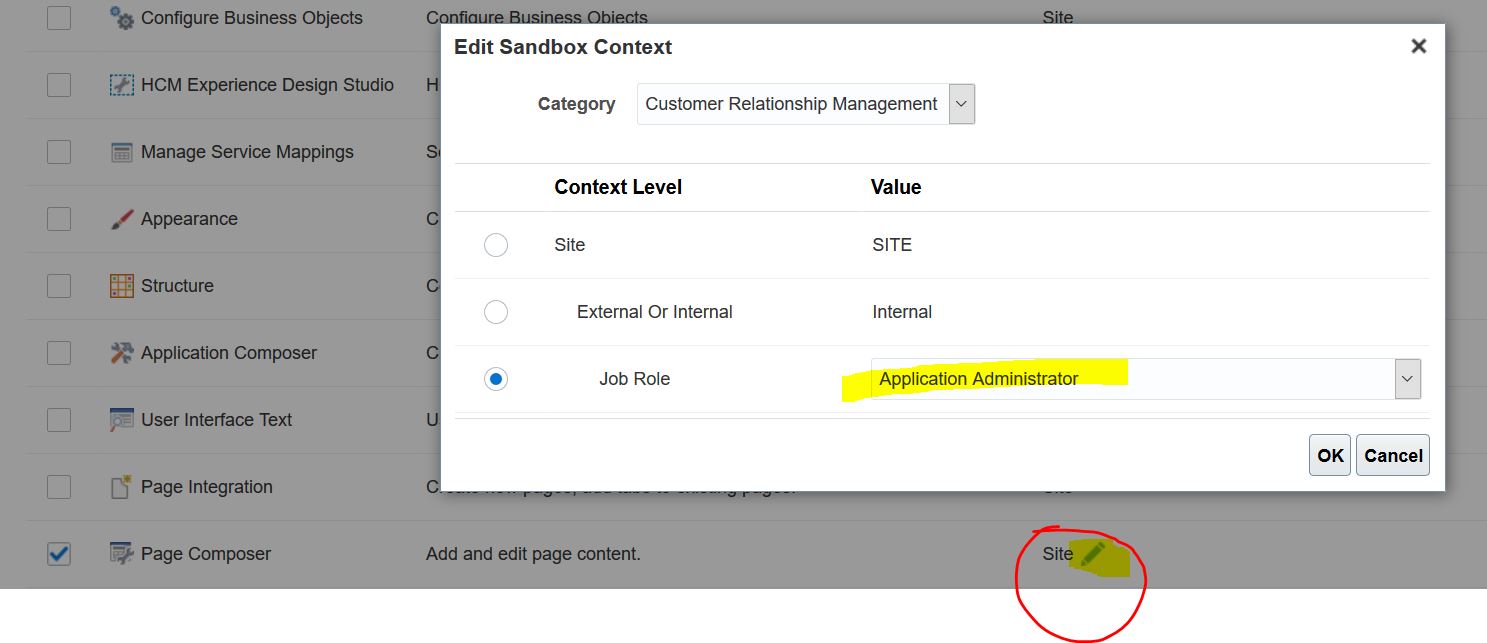This screenshot has width=1487, height=643.
Task: Choose the External Or Internal radio button
Action: click(x=496, y=311)
